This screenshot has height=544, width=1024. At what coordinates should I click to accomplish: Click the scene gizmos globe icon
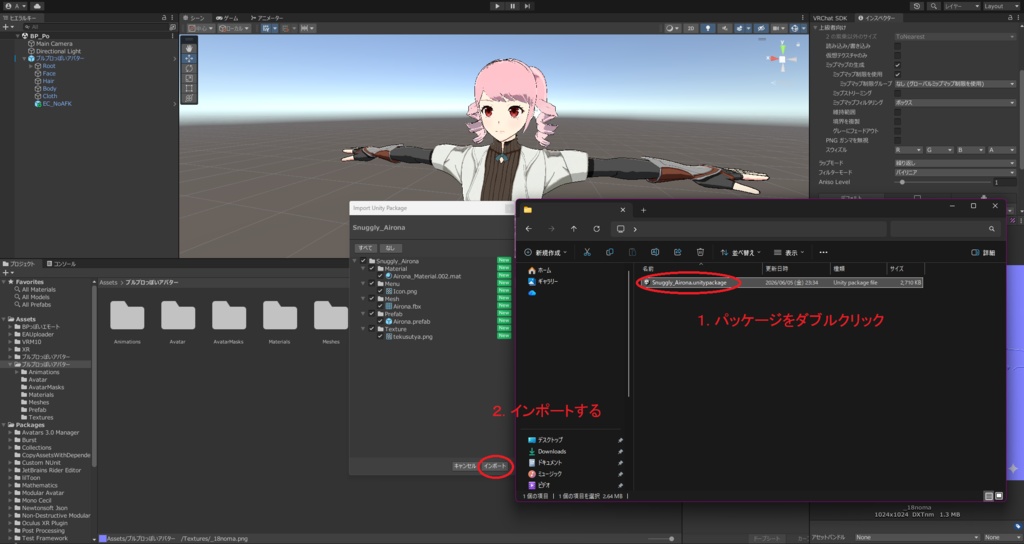797,28
